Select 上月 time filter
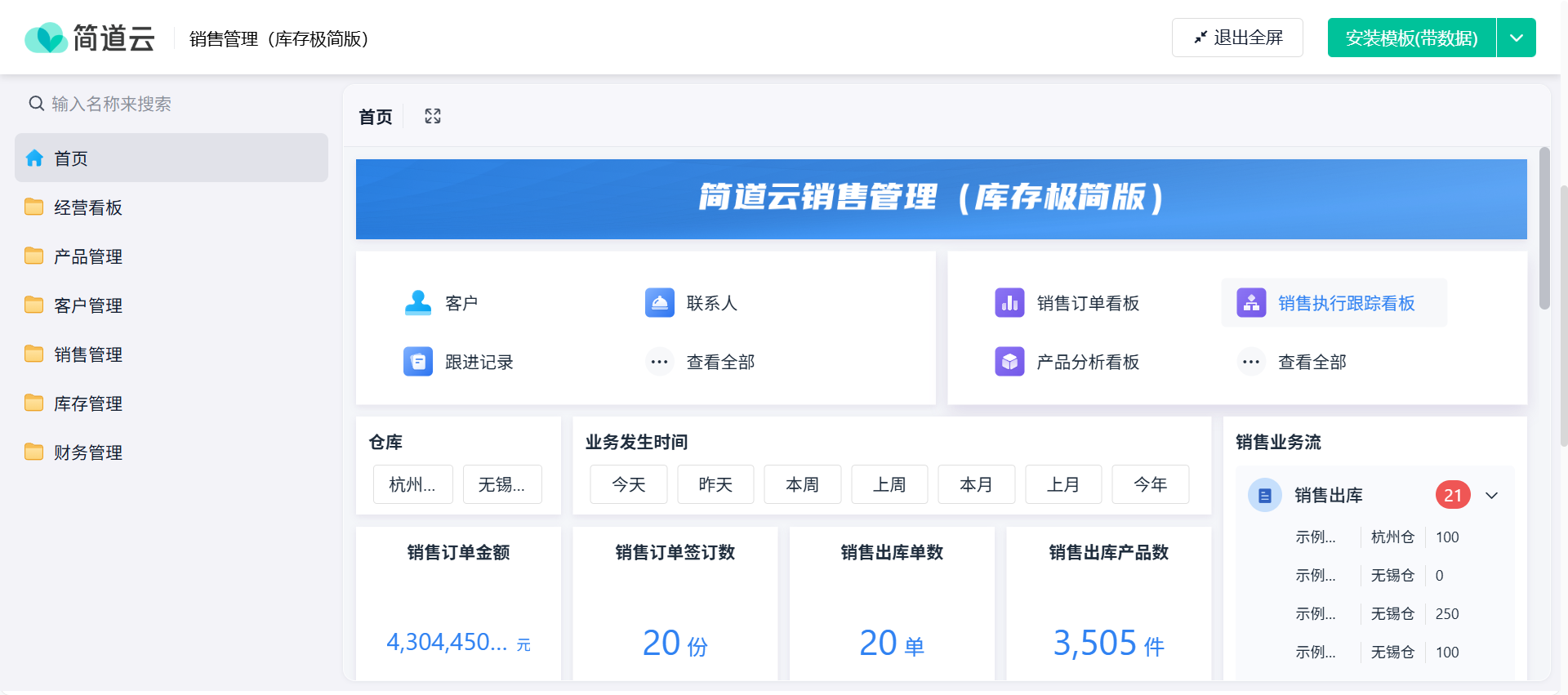Image resolution: width=1568 pixels, height=695 pixels. (x=1063, y=484)
